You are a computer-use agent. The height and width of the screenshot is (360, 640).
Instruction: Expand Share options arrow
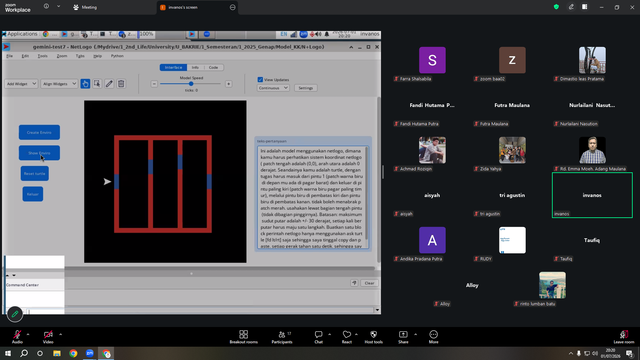[416, 334]
